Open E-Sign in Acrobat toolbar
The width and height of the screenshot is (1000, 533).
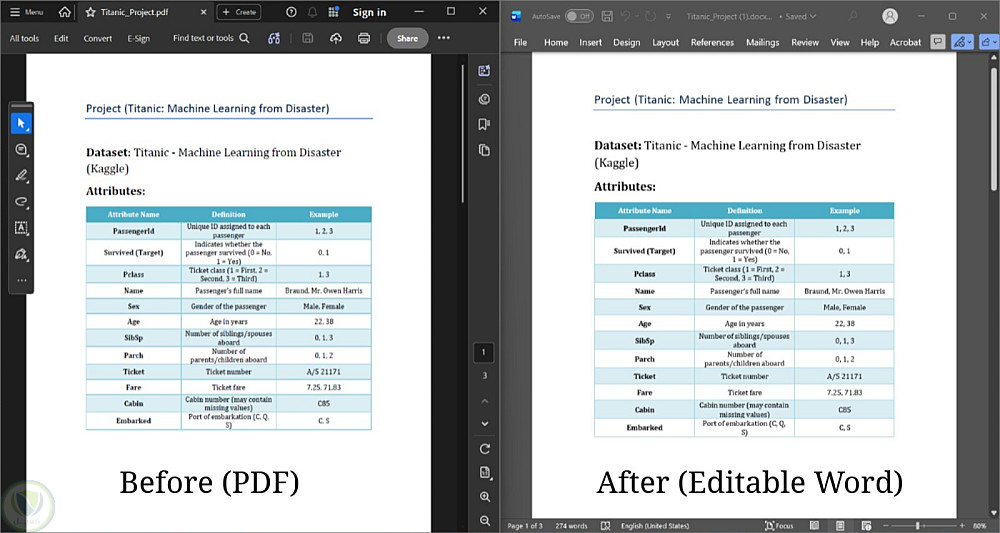point(138,38)
